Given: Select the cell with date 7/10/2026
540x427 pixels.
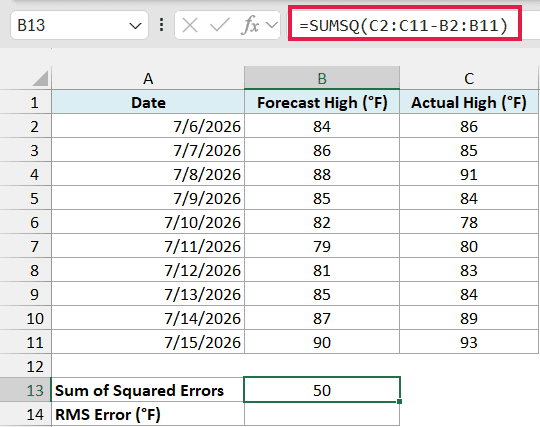Looking at the screenshot, I should (148, 222).
